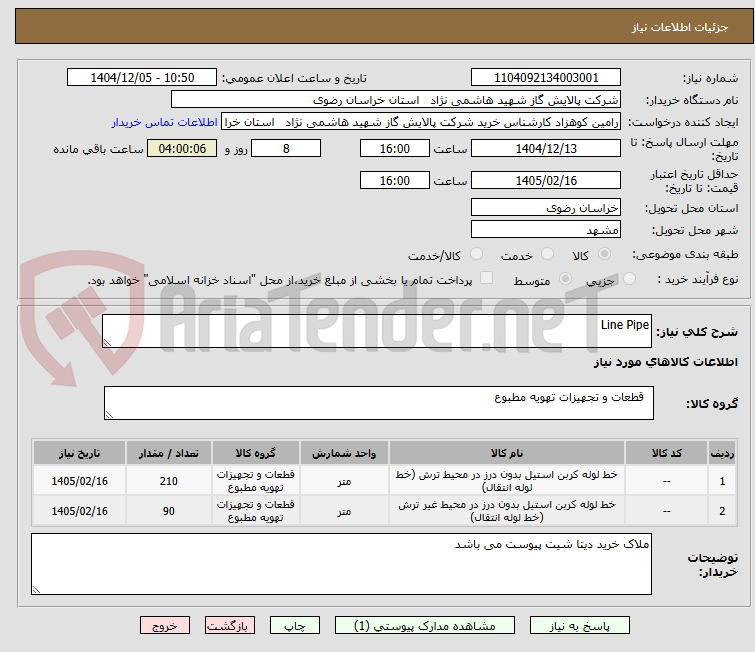Click the buyer organization name field
755x652 pixels.
(396, 100)
